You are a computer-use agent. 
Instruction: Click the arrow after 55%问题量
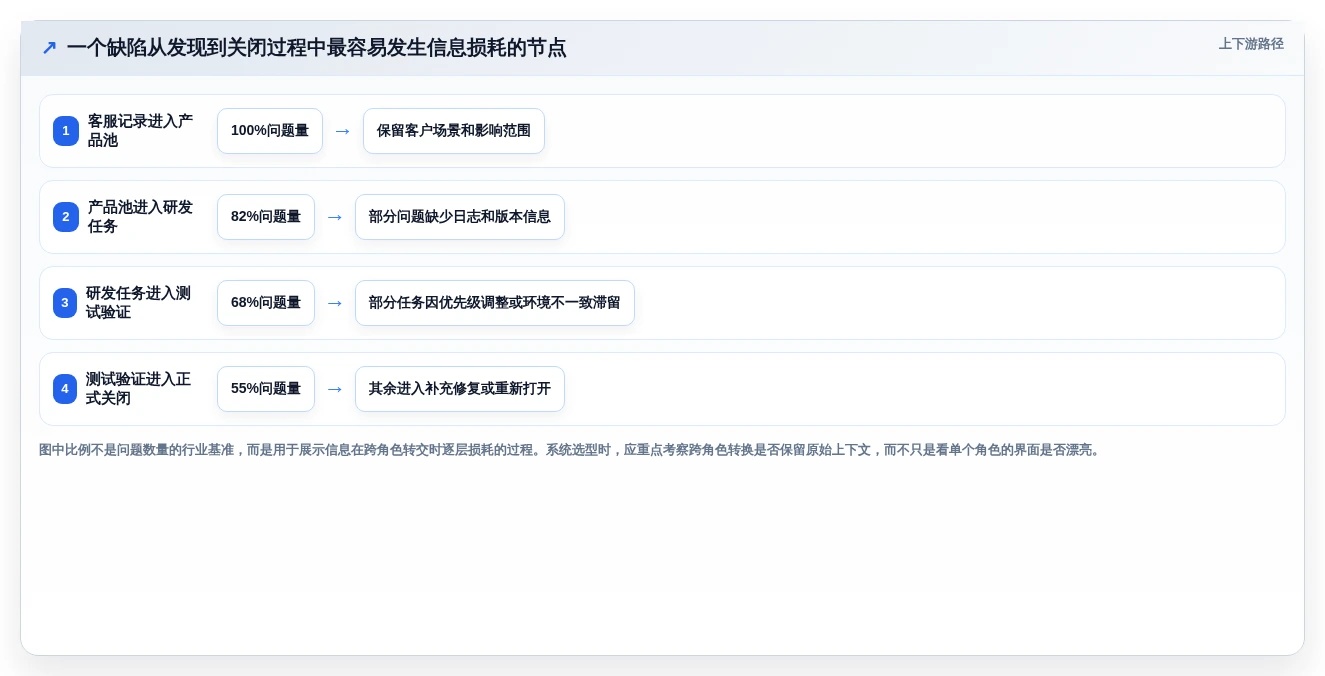(335, 389)
